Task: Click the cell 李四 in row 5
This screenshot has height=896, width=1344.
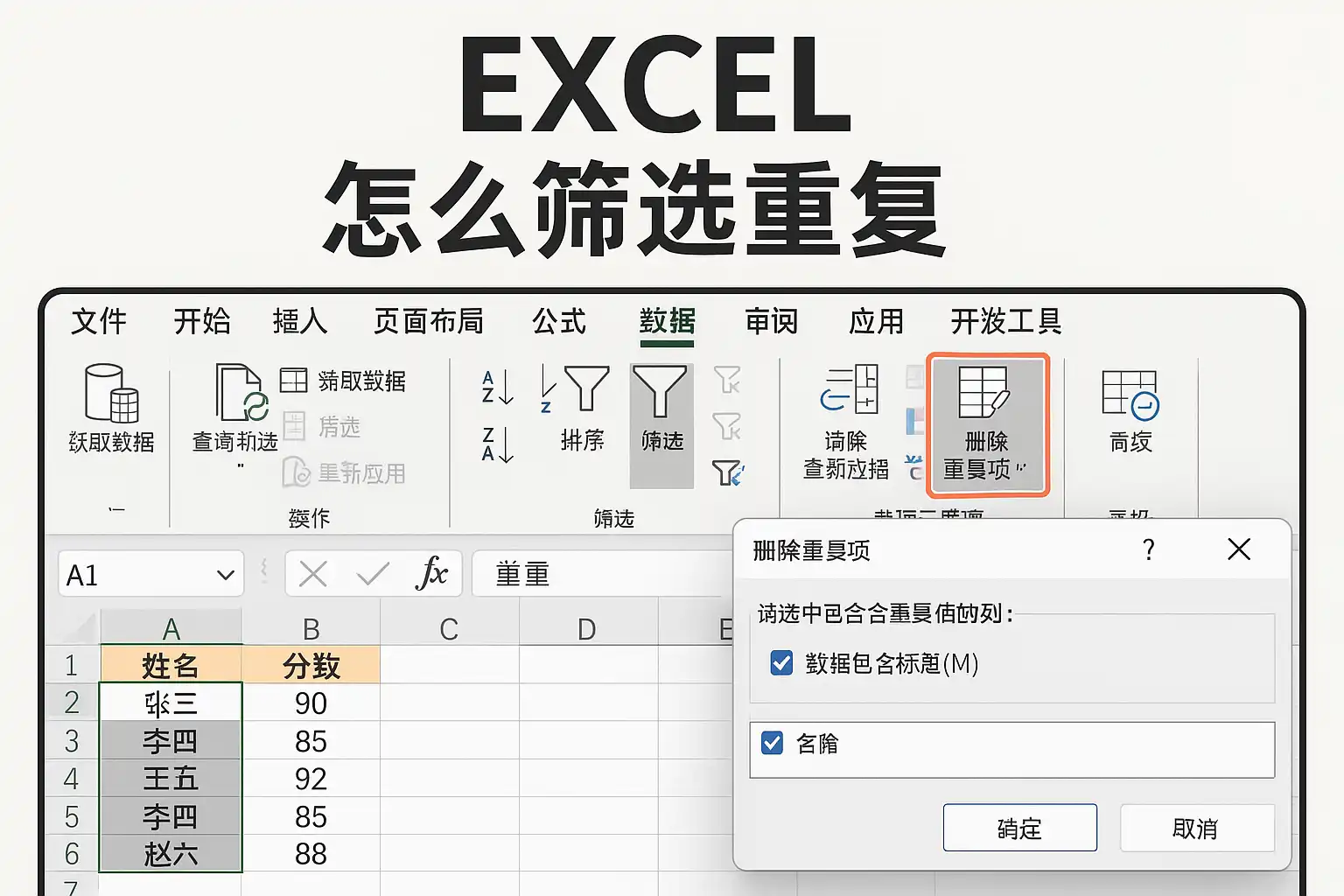Action: (171, 815)
